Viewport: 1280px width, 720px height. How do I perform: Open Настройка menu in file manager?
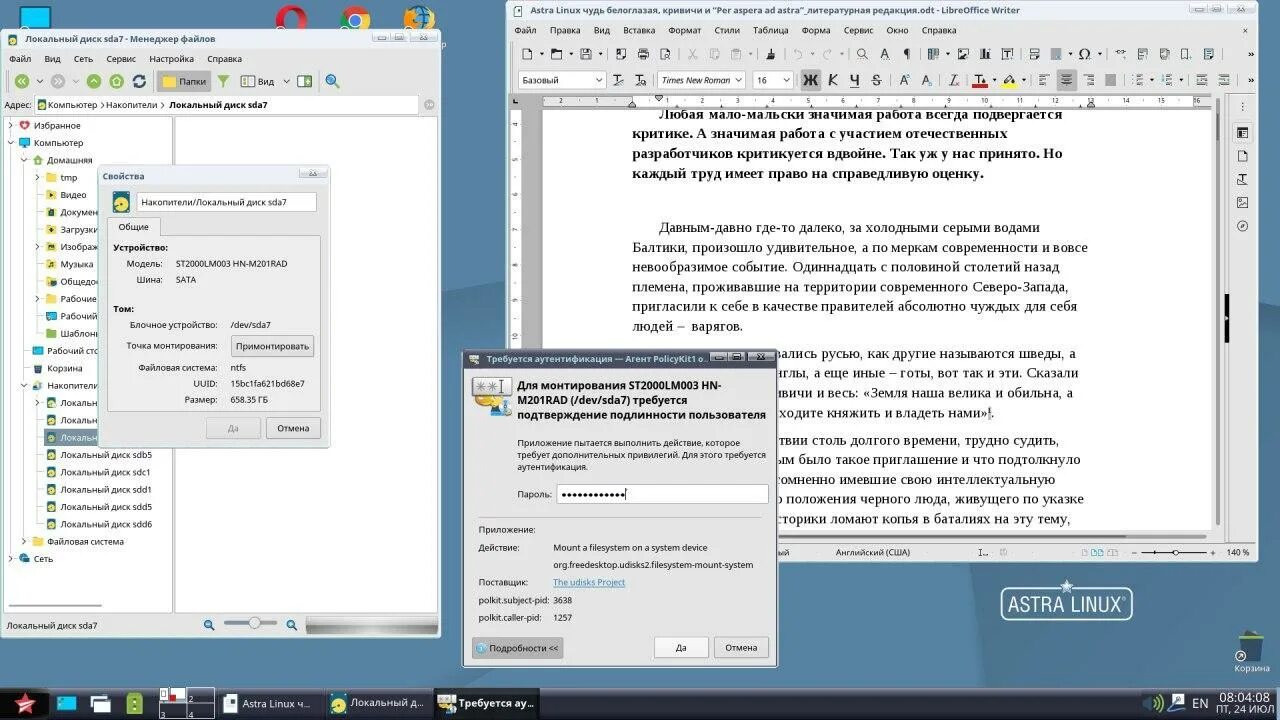coord(171,59)
